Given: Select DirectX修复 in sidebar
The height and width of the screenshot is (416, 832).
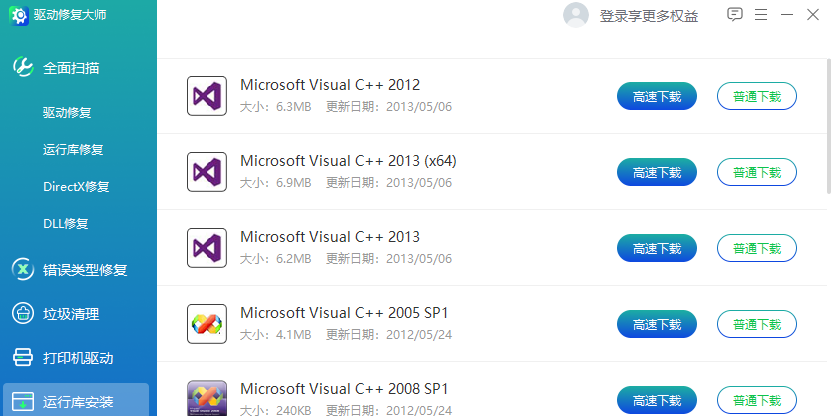Looking at the screenshot, I should pos(76,187).
